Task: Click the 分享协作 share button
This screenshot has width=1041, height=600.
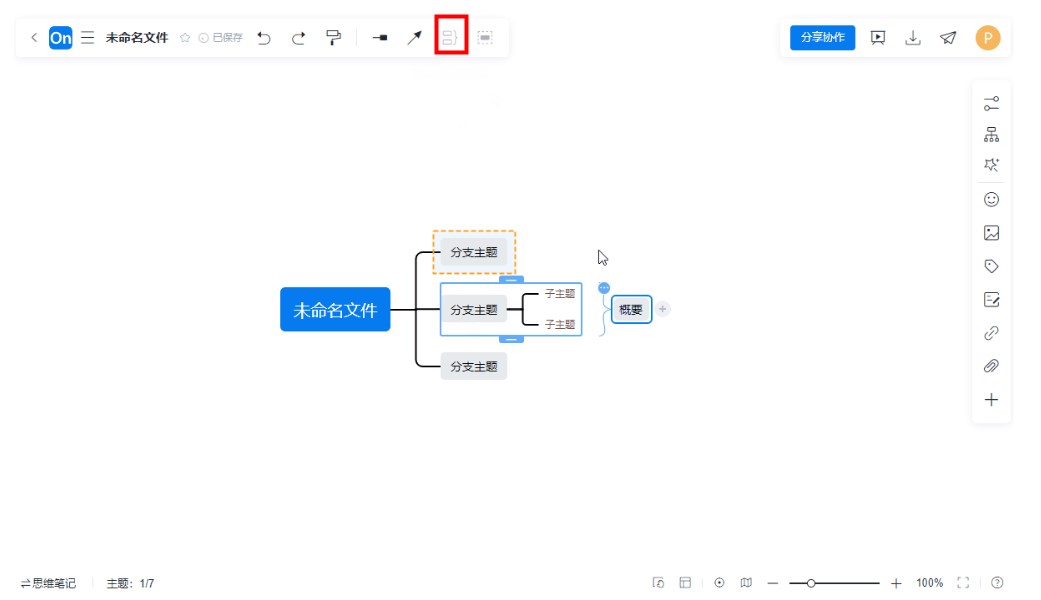Action: pos(822,38)
